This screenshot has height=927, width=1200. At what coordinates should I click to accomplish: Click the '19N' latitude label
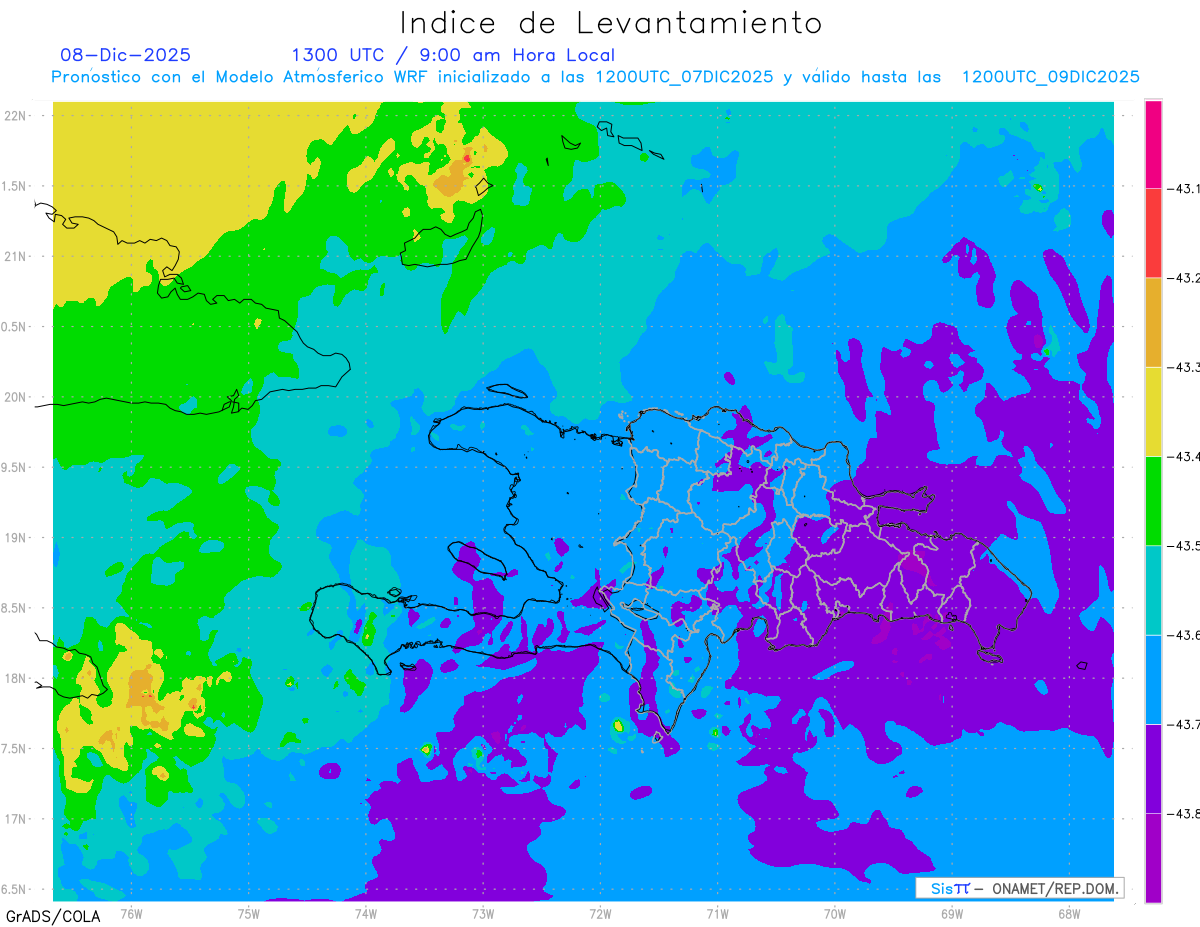(16, 537)
